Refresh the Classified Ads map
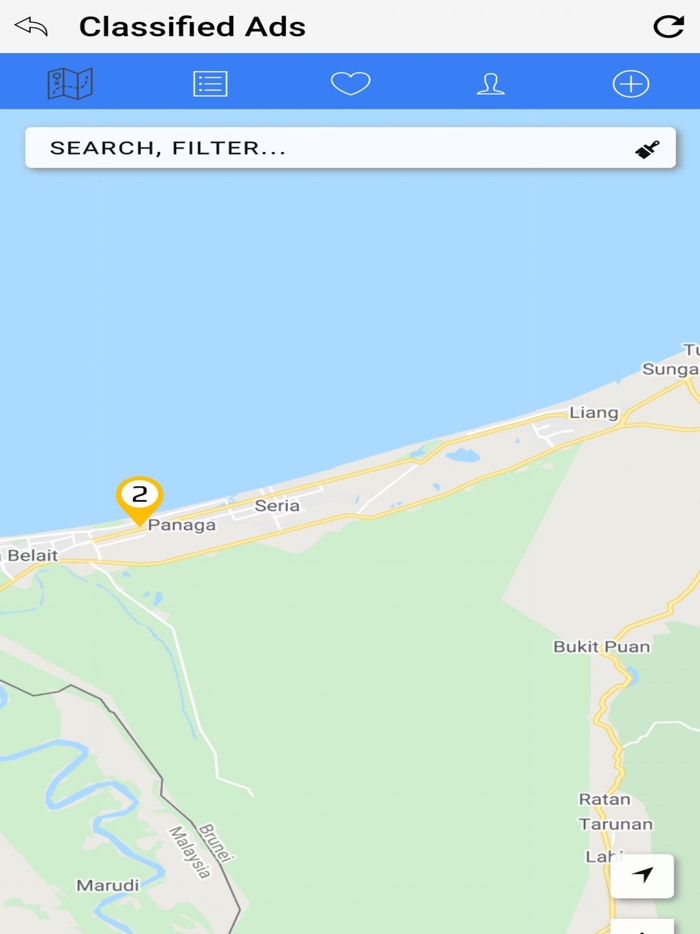700x934 pixels. tap(668, 27)
